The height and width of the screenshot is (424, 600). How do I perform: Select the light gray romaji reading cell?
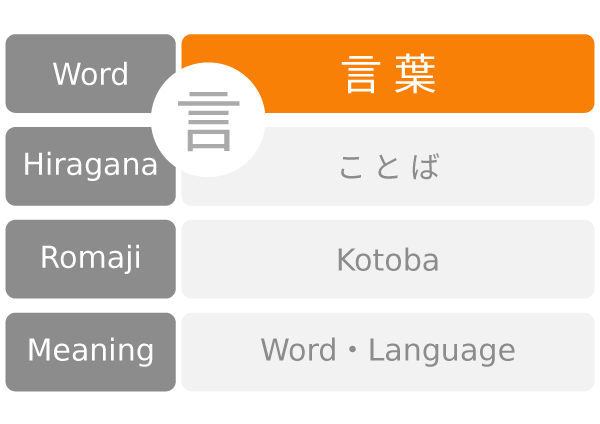(520, 260)
